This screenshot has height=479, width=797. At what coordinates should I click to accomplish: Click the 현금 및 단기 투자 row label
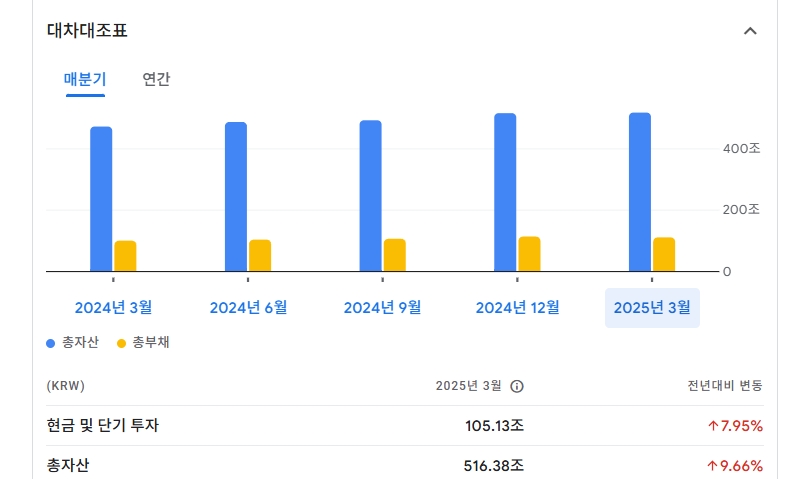[103, 426]
